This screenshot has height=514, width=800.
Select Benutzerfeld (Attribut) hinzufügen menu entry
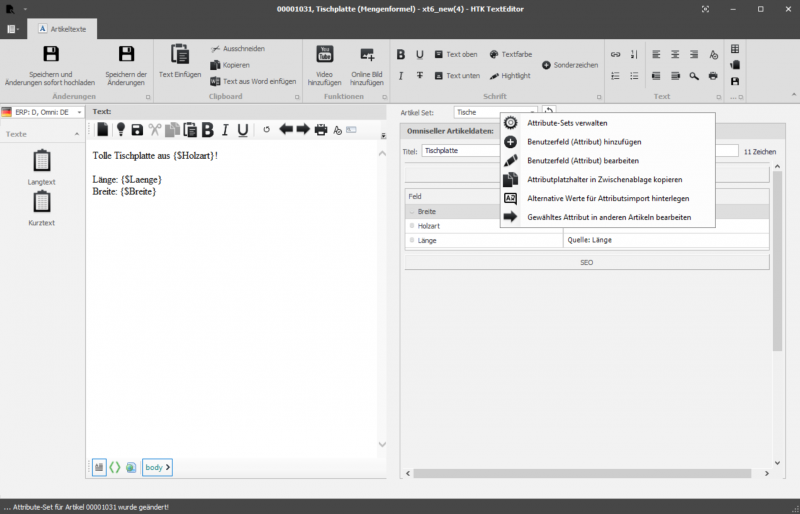(x=584, y=141)
